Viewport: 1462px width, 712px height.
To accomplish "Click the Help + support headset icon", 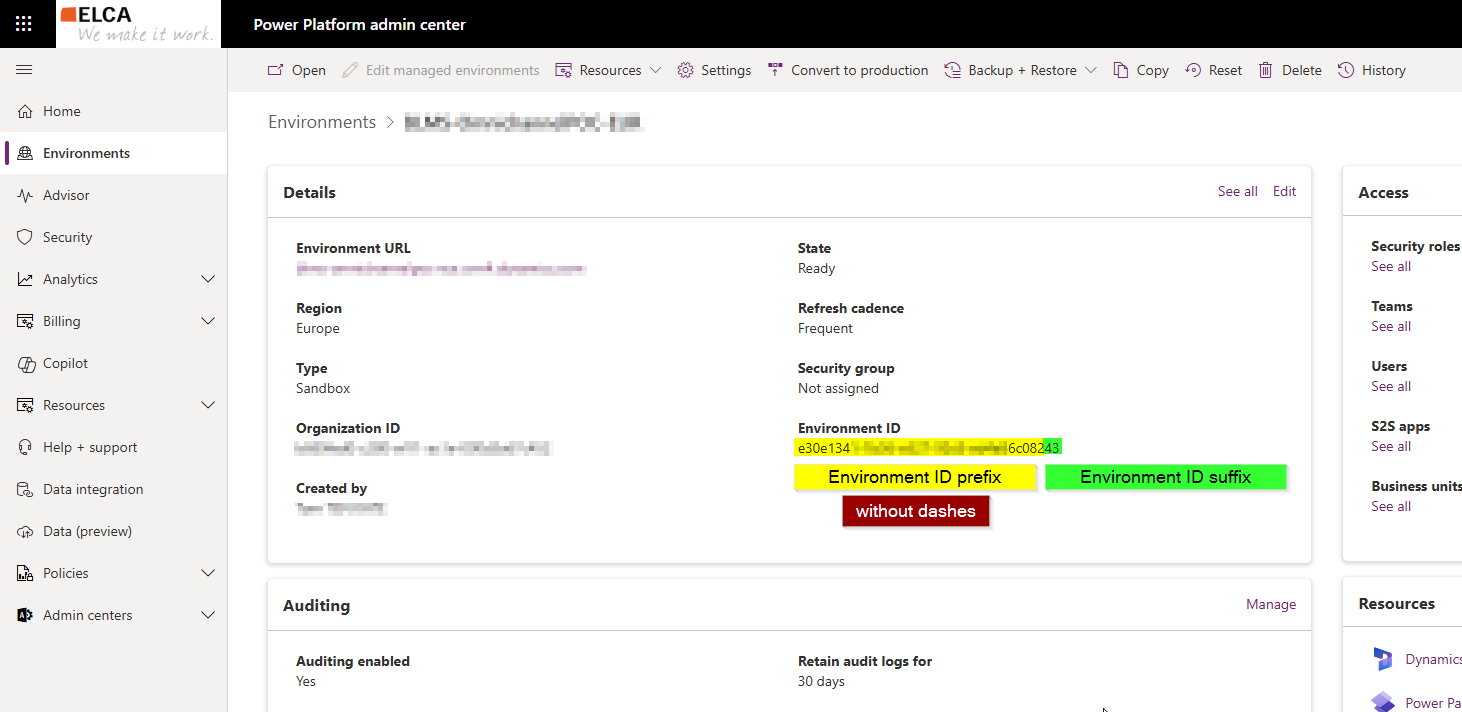I will [25, 447].
